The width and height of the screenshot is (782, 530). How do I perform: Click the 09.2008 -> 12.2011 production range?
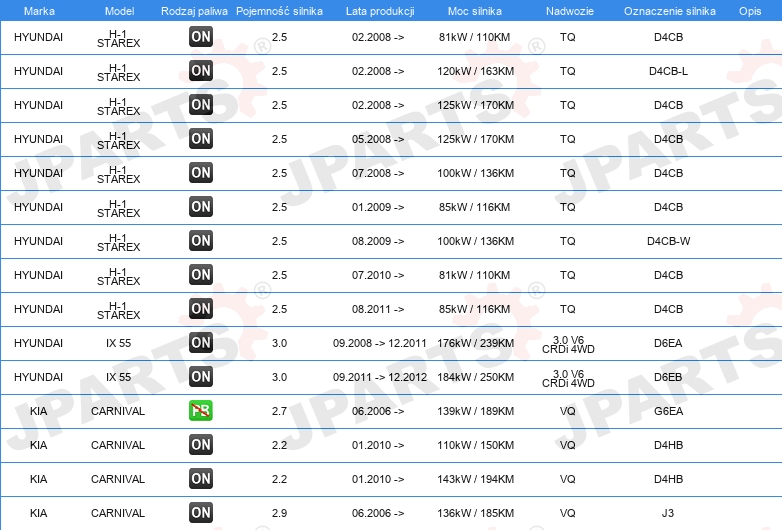380,343
